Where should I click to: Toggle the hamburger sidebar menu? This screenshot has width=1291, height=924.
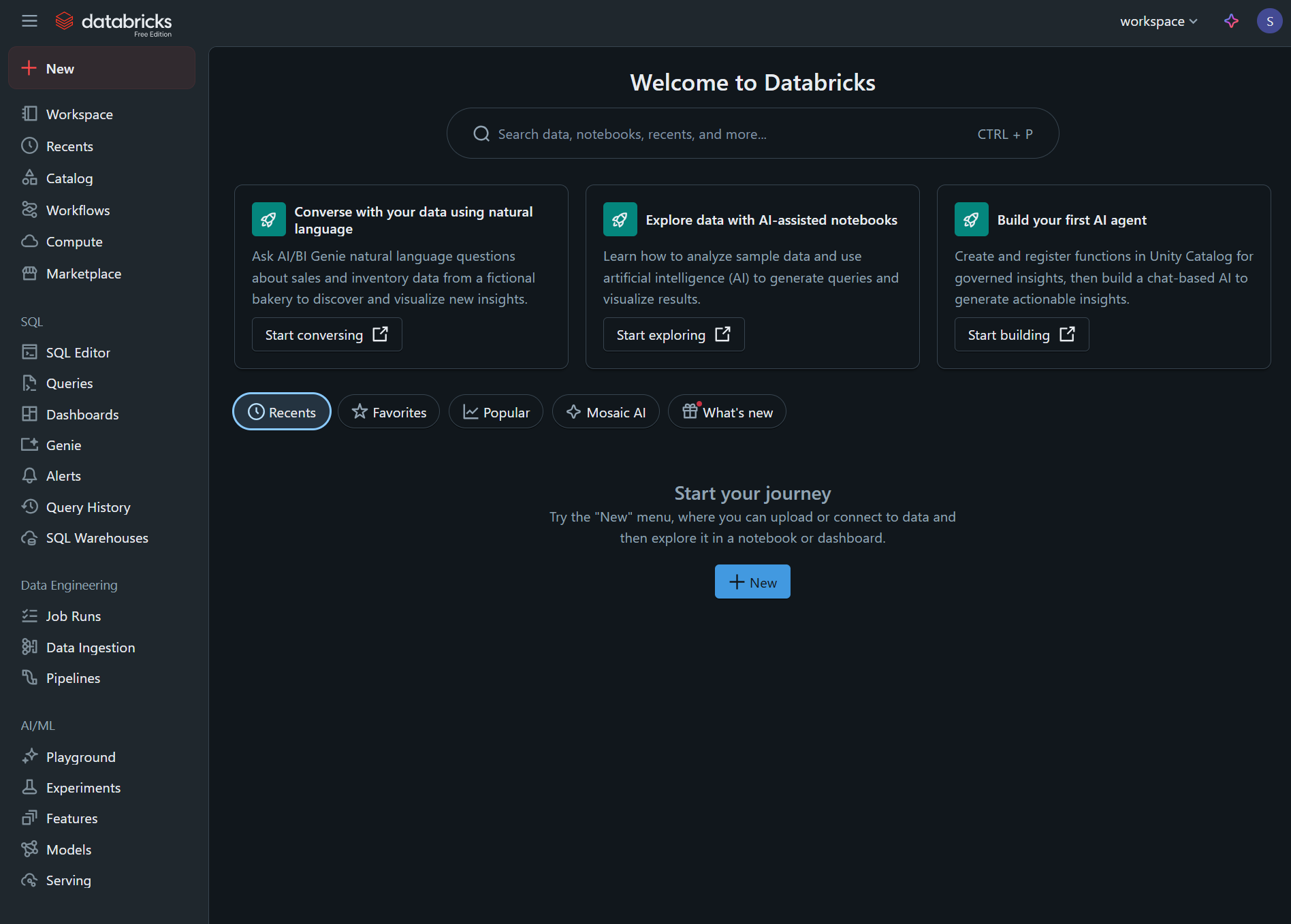(29, 21)
